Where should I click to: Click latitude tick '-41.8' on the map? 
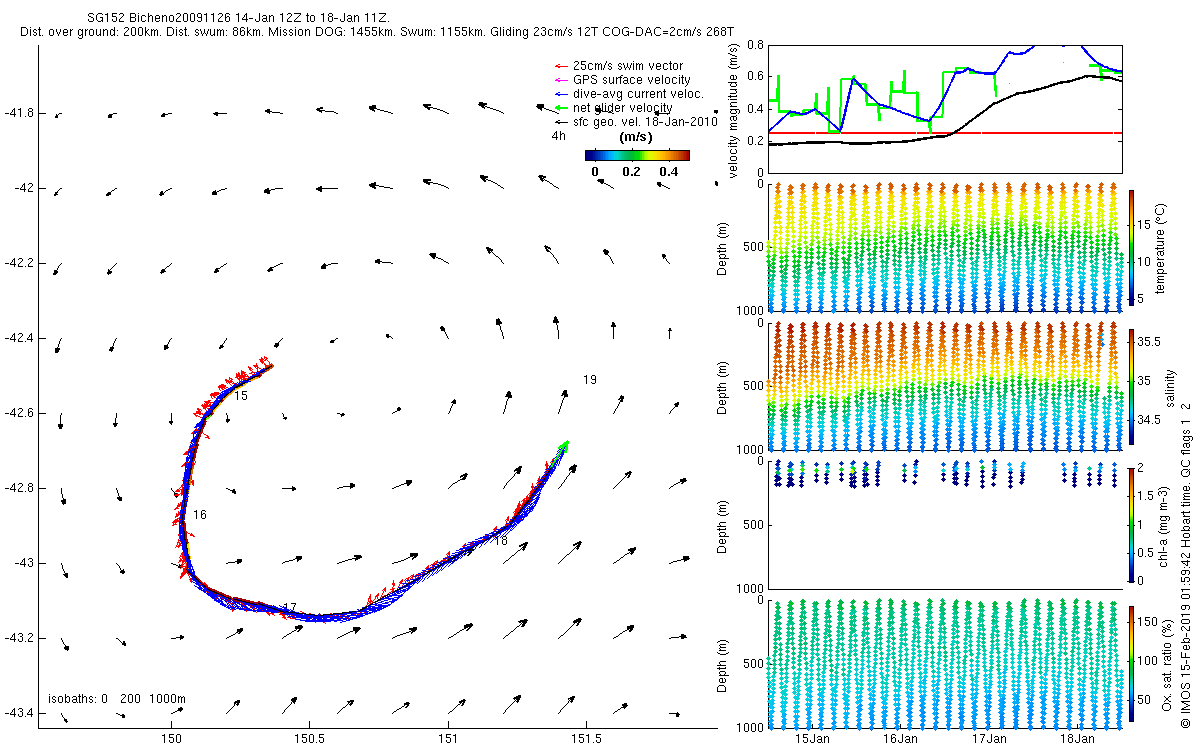(x=18, y=114)
